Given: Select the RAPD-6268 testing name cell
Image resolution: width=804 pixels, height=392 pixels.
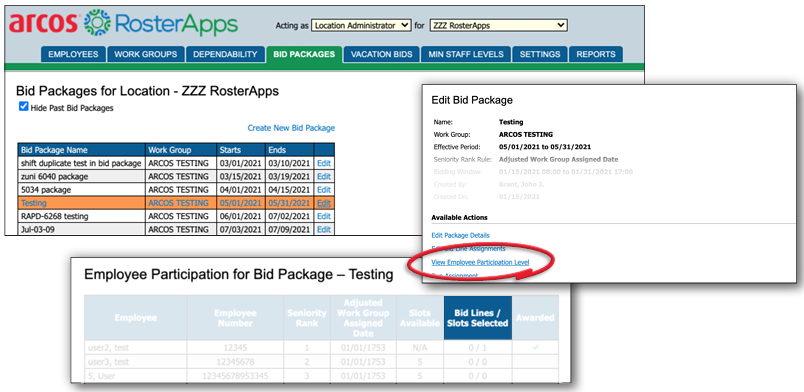Looking at the screenshot, I should coord(82,217).
